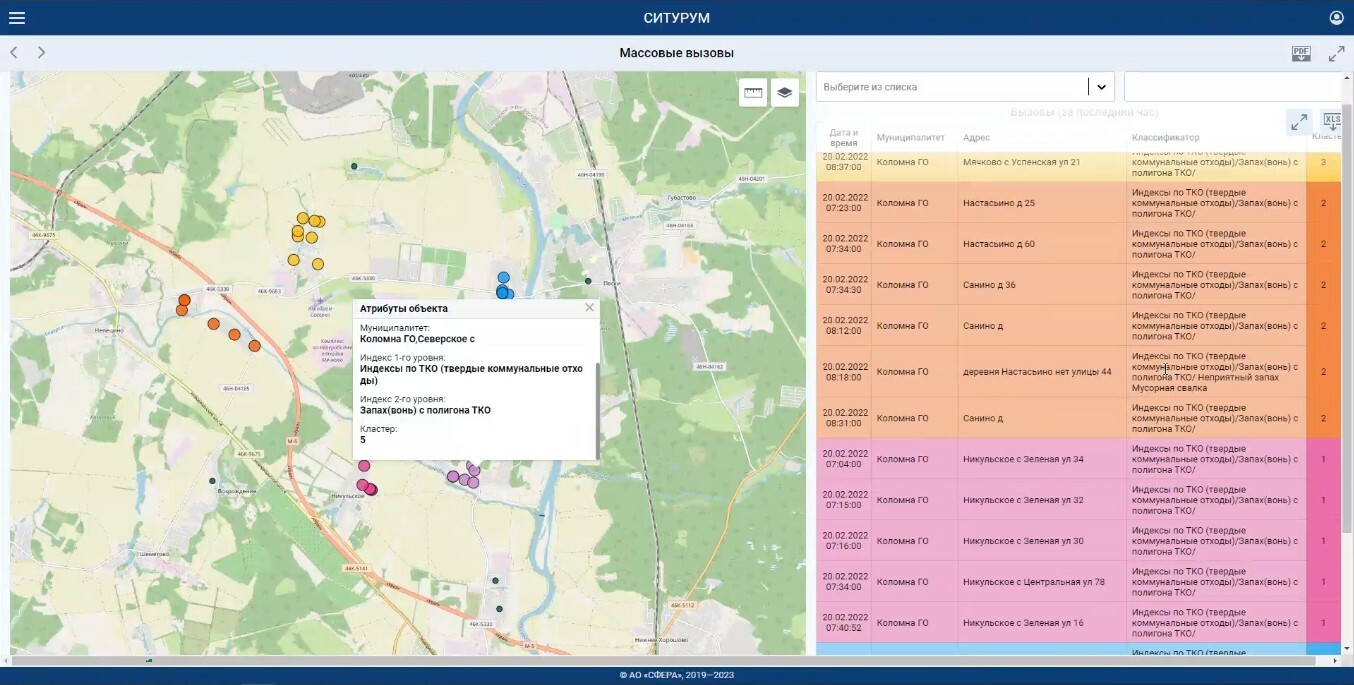The width and height of the screenshot is (1354, 685).
Task: Open the map layers switcher
Action: [x=785, y=92]
